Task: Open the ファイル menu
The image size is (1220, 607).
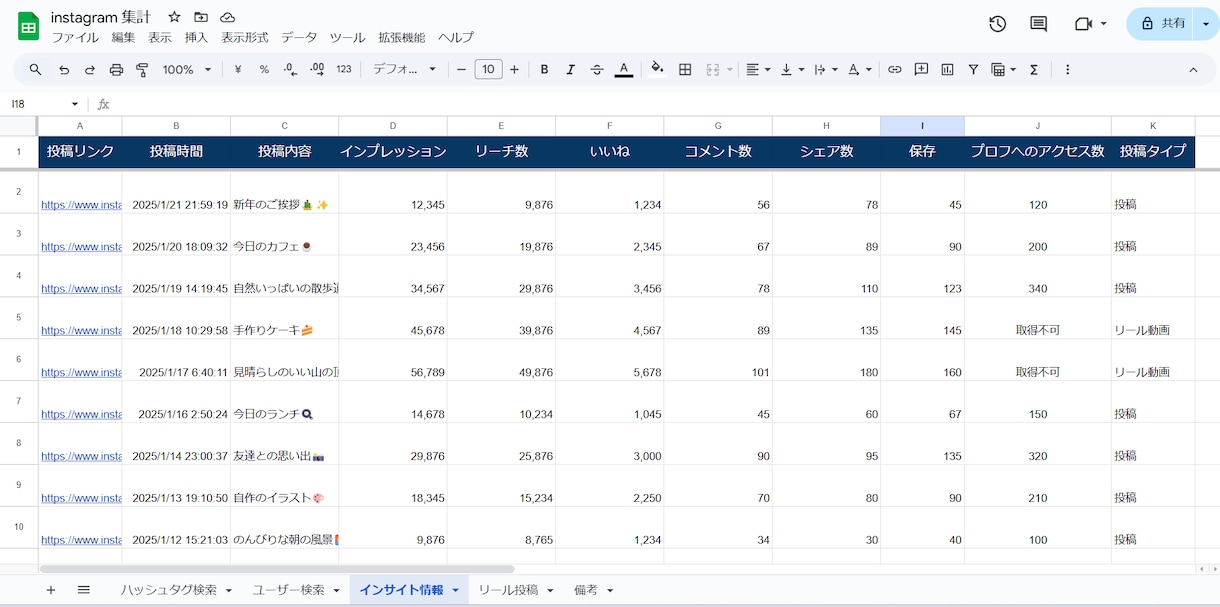Action: pos(75,37)
